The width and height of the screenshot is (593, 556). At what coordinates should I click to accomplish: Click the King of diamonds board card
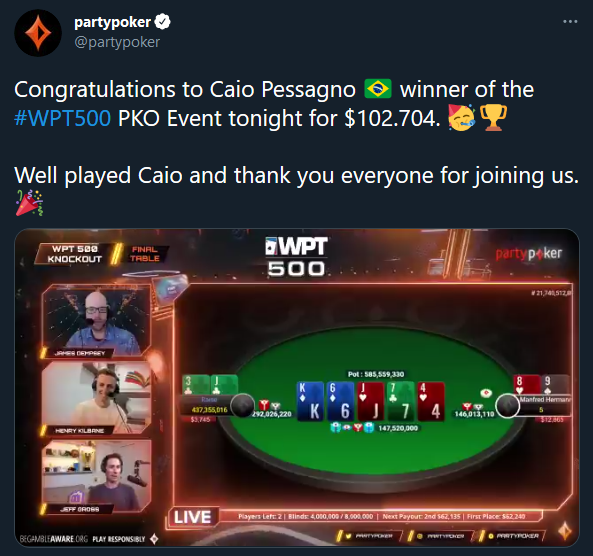click(310, 401)
